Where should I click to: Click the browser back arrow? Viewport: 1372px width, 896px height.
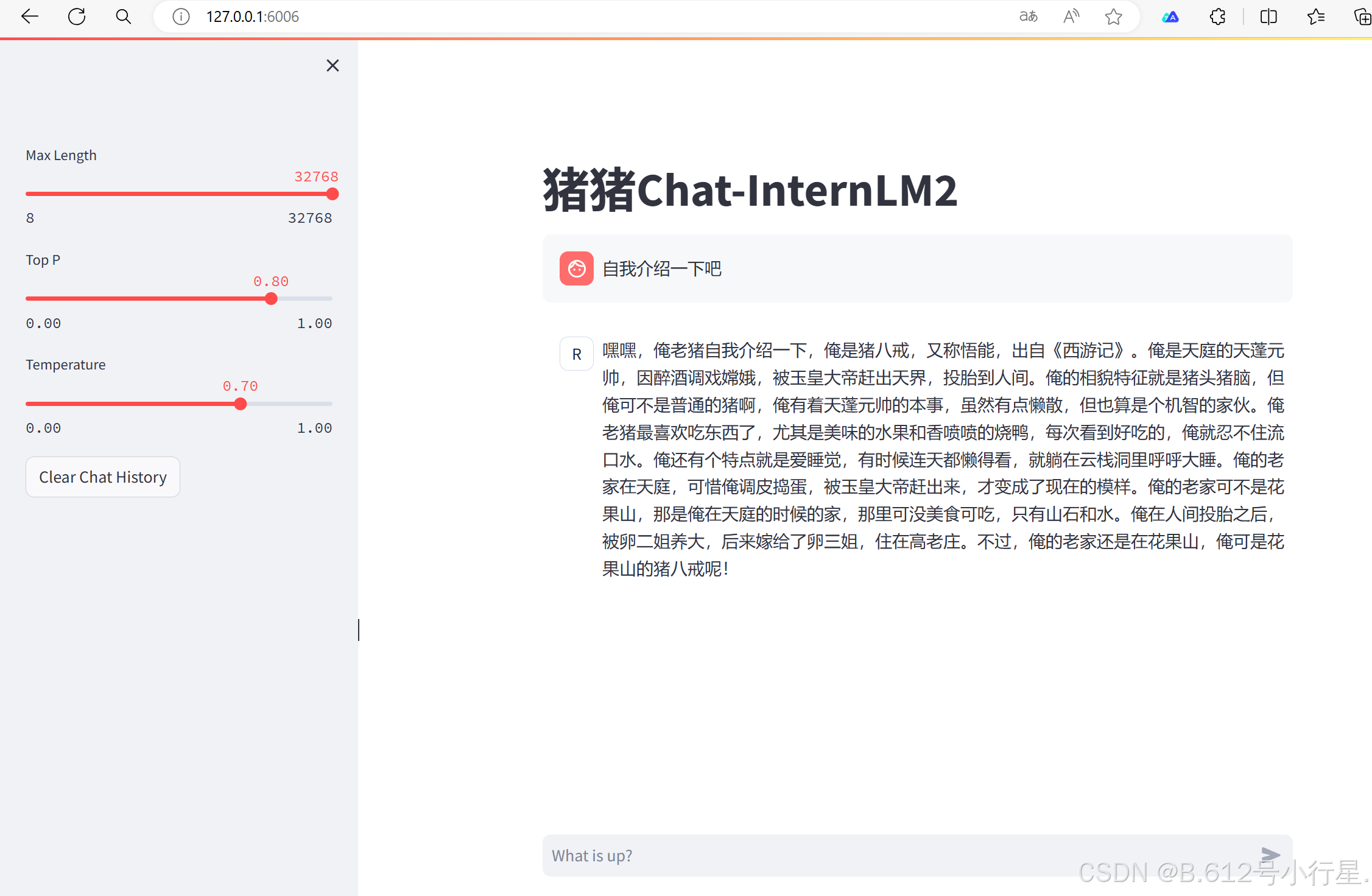[x=29, y=16]
